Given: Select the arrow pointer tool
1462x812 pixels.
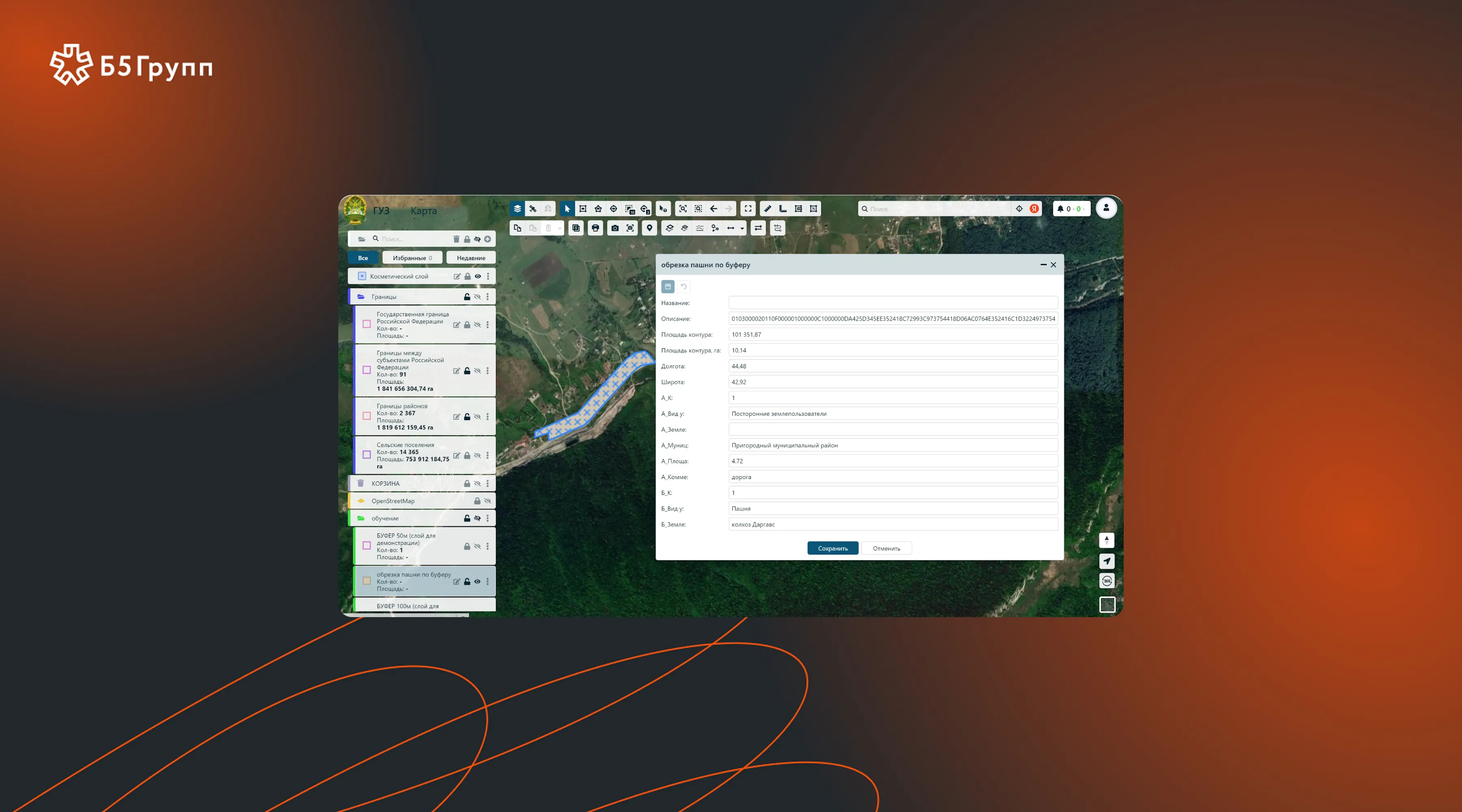Looking at the screenshot, I should [x=567, y=209].
